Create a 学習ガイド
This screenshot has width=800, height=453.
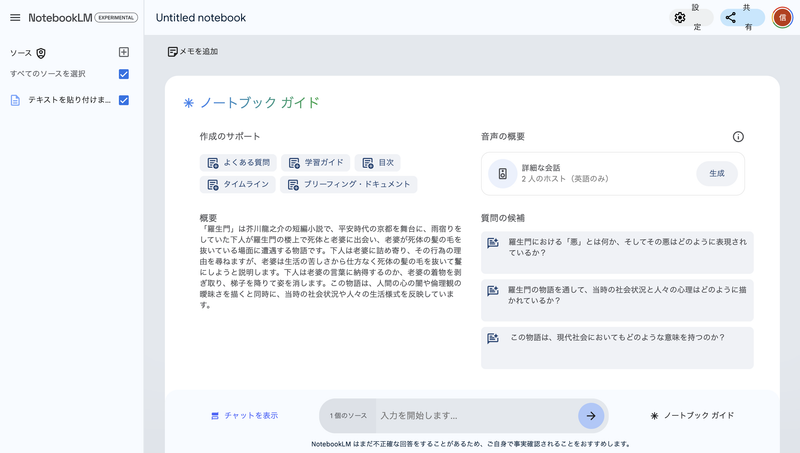coord(318,162)
